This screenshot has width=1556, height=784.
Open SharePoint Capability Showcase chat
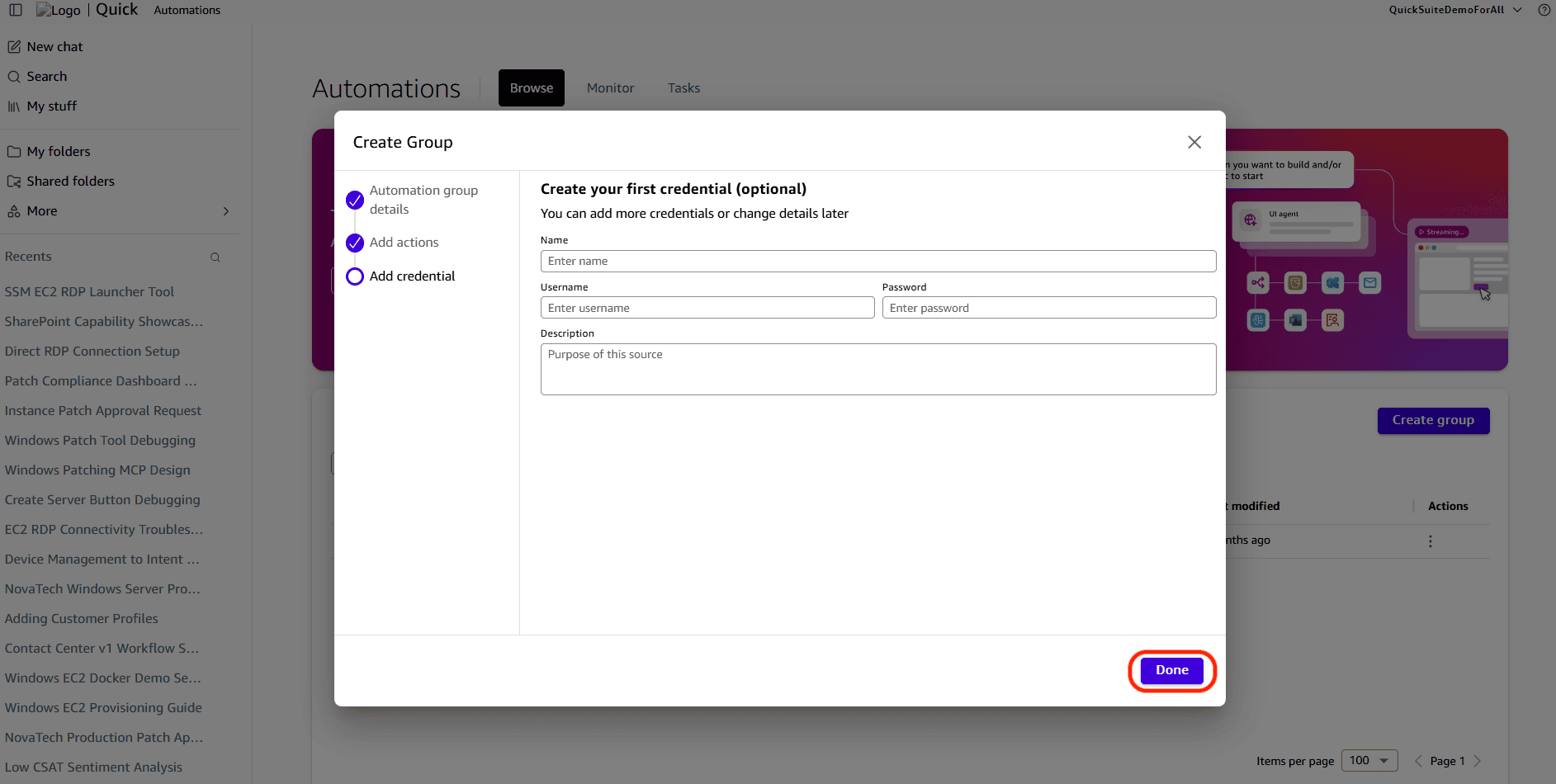coord(104,322)
